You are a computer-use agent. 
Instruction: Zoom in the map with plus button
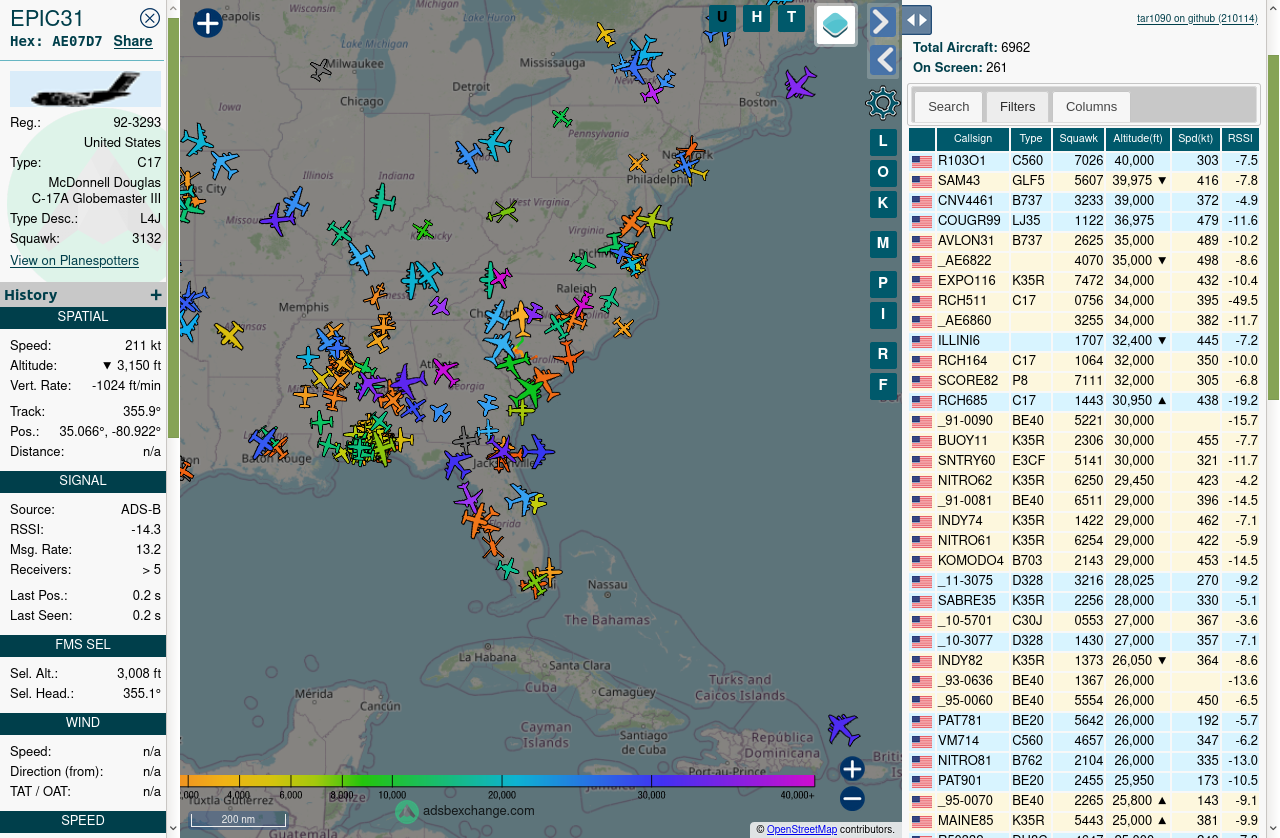pyautogui.click(x=852, y=769)
